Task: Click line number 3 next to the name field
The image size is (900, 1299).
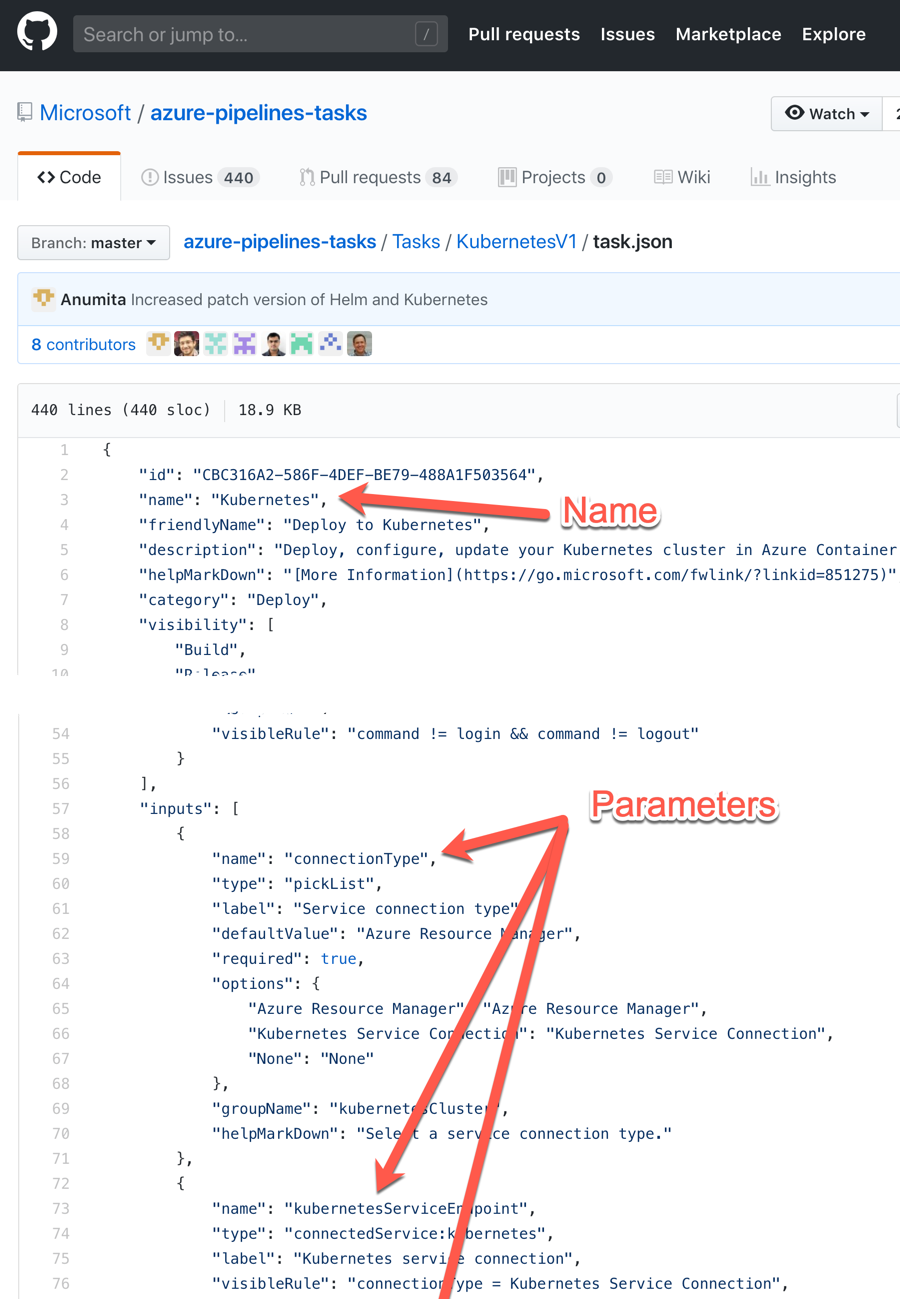Action: 63,499
